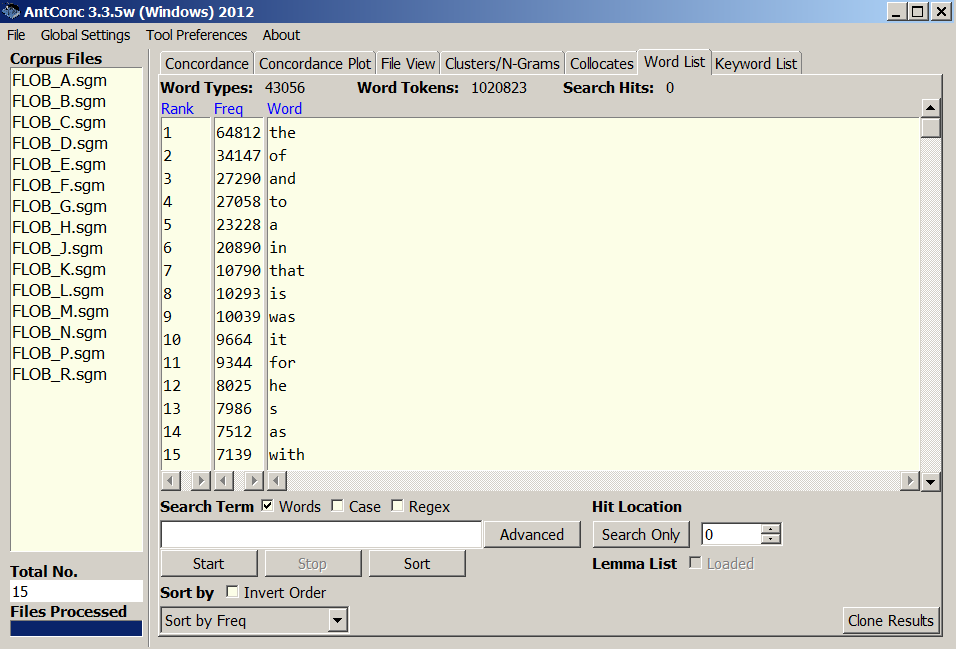
Task: Click the Clone Results button
Action: 890,620
